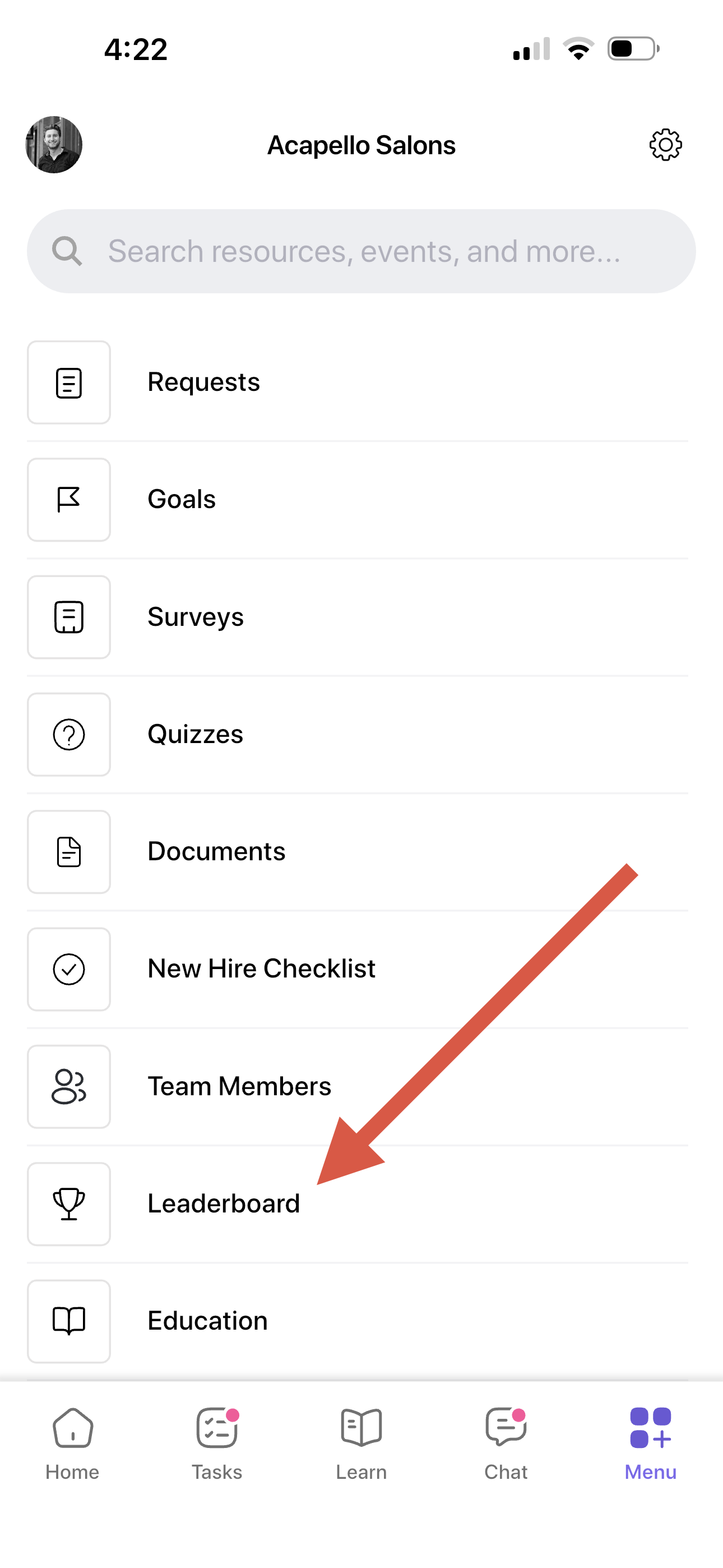Tap the Quizzes question mark icon
723x1568 pixels.
coord(69,735)
